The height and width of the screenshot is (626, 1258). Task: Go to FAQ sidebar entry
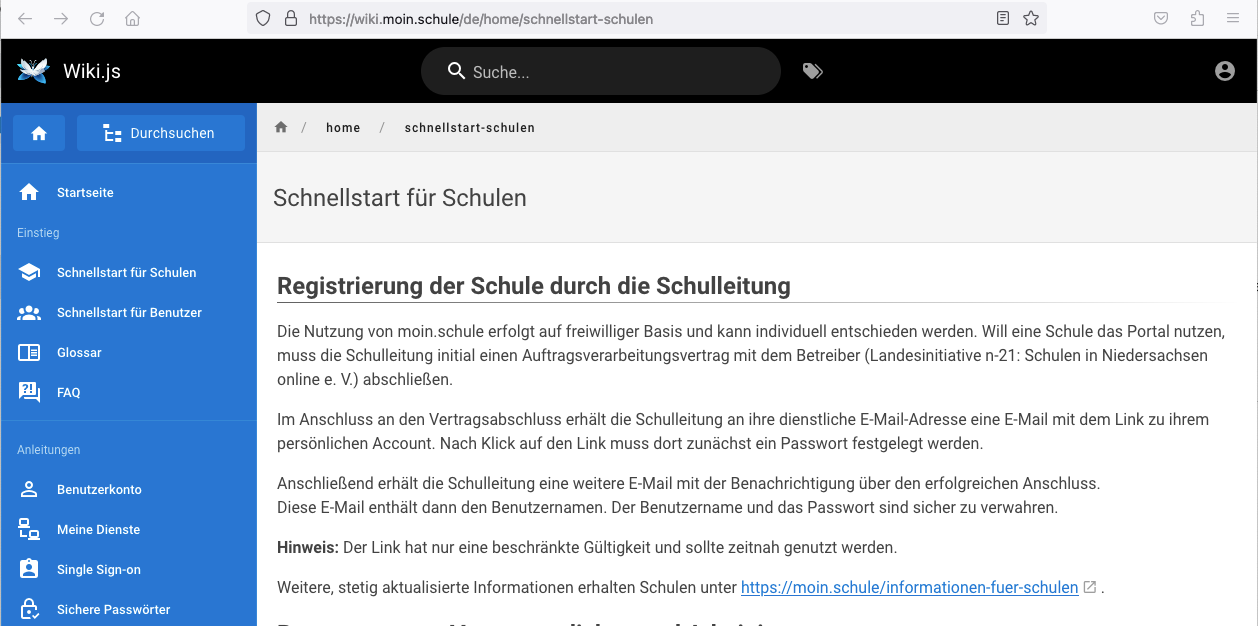tap(68, 392)
